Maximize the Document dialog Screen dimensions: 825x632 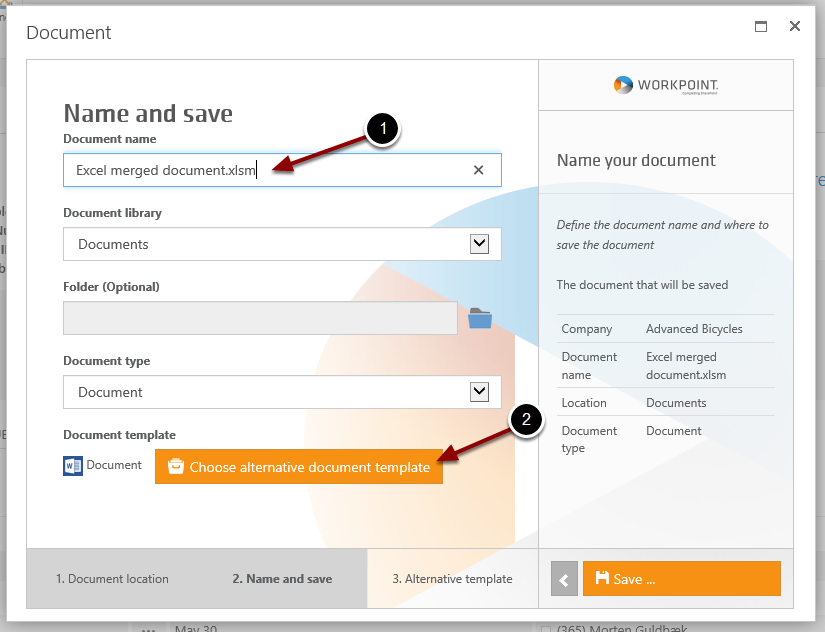(761, 26)
